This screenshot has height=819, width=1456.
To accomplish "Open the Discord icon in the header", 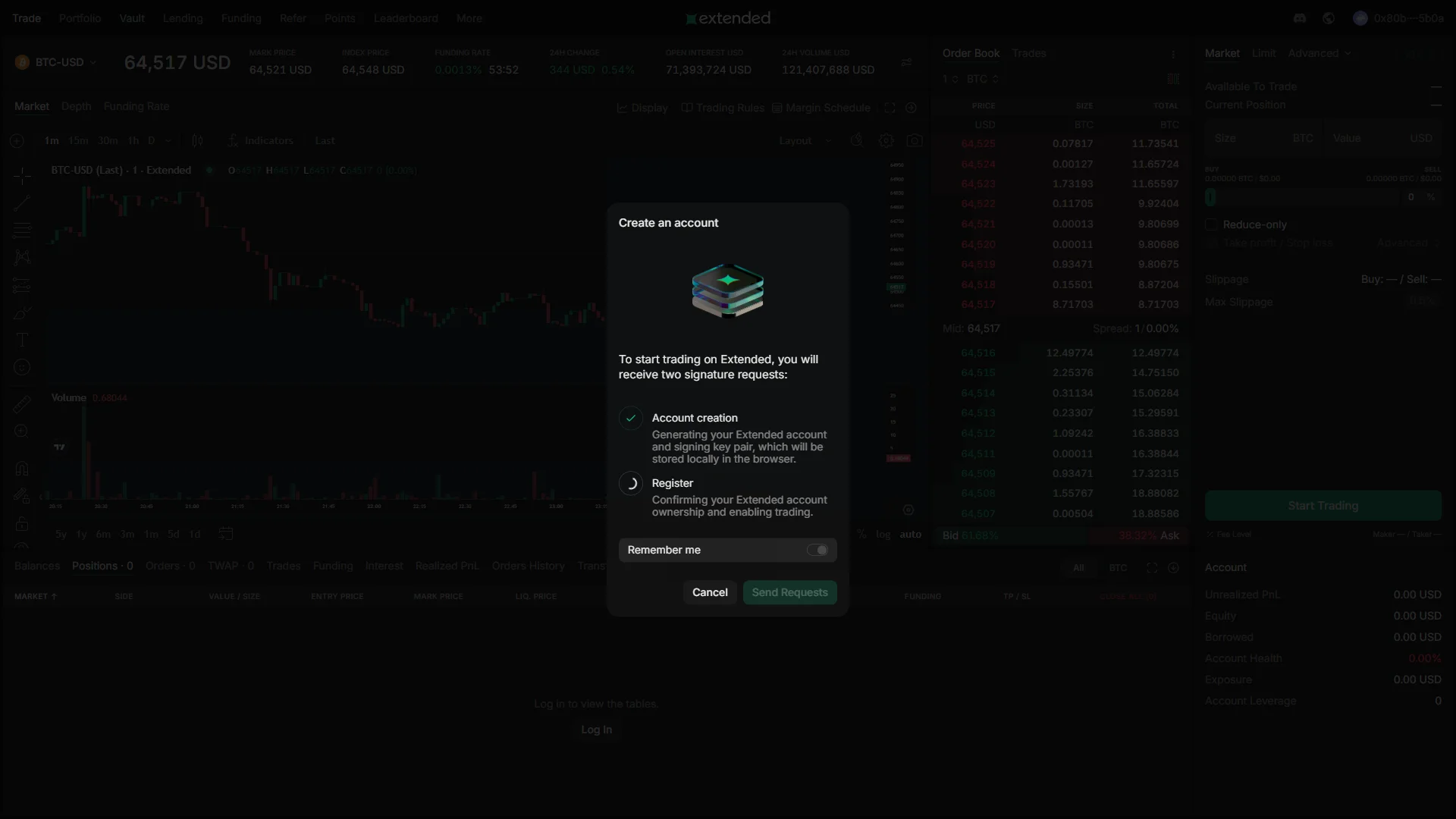I will 1300,18.
